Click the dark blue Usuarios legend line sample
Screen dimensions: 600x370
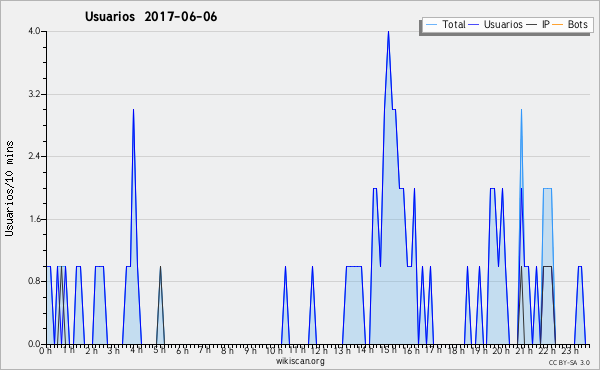(474, 25)
